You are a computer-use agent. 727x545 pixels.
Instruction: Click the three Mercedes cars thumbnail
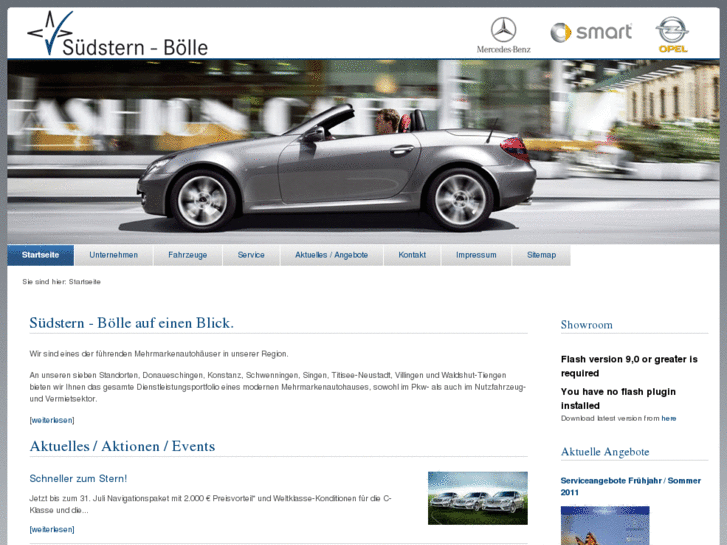[478, 498]
